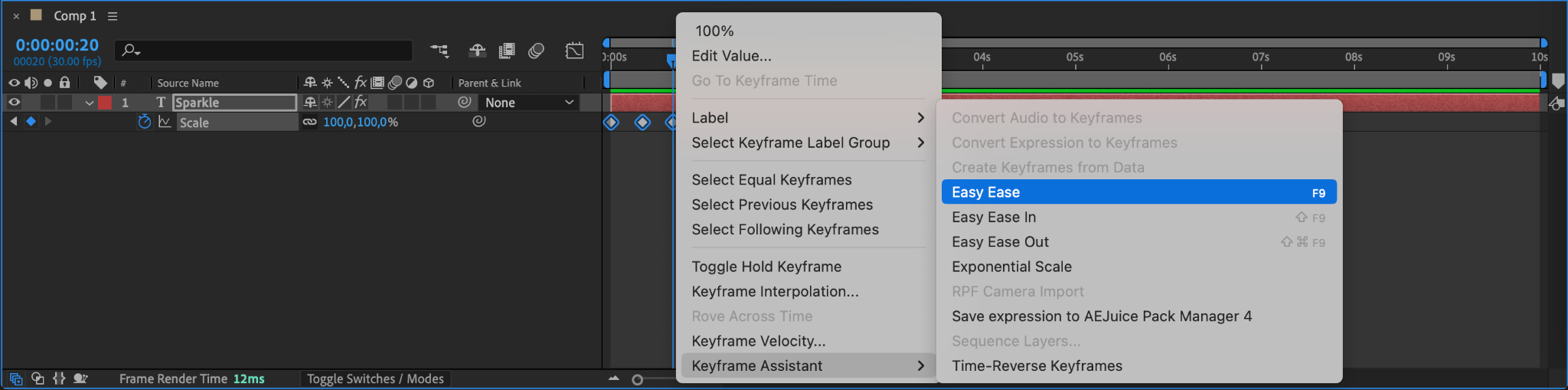Add Scale property to the graph editor

[x=165, y=122]
